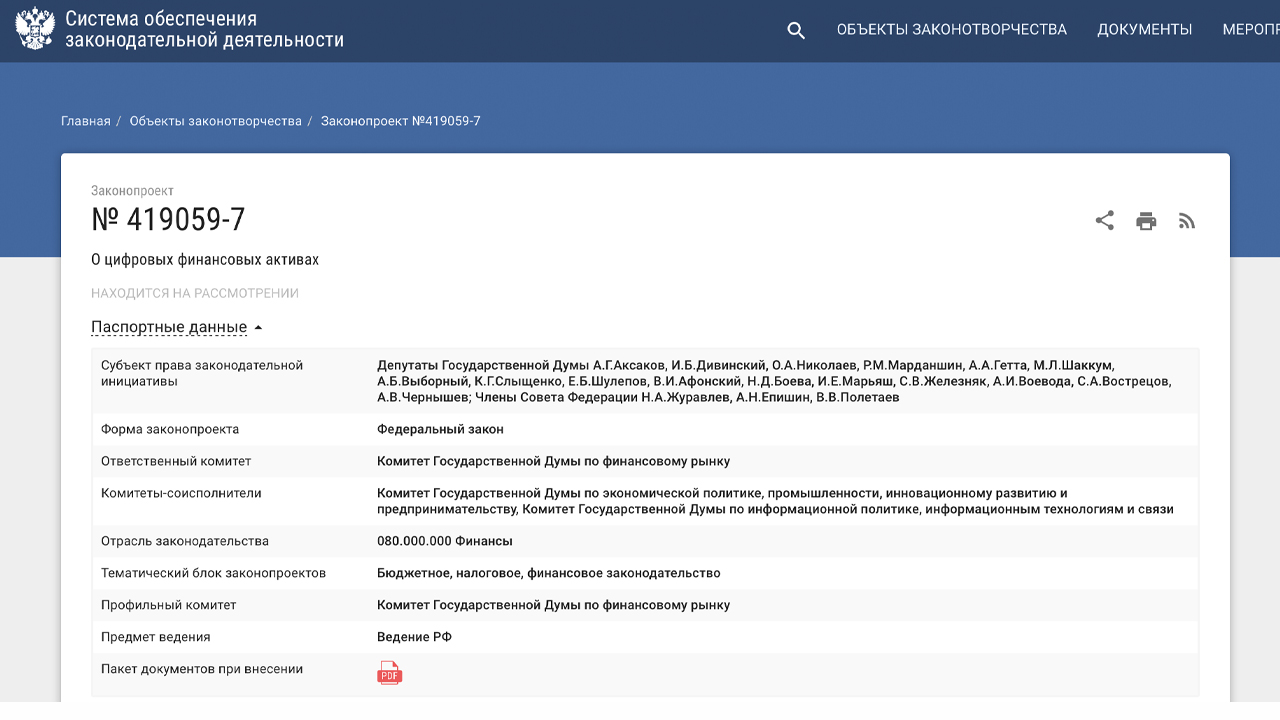This screenshot has width=1280, height=720.
Task: Click the Федеральный закон value
Action: point(440,429)
